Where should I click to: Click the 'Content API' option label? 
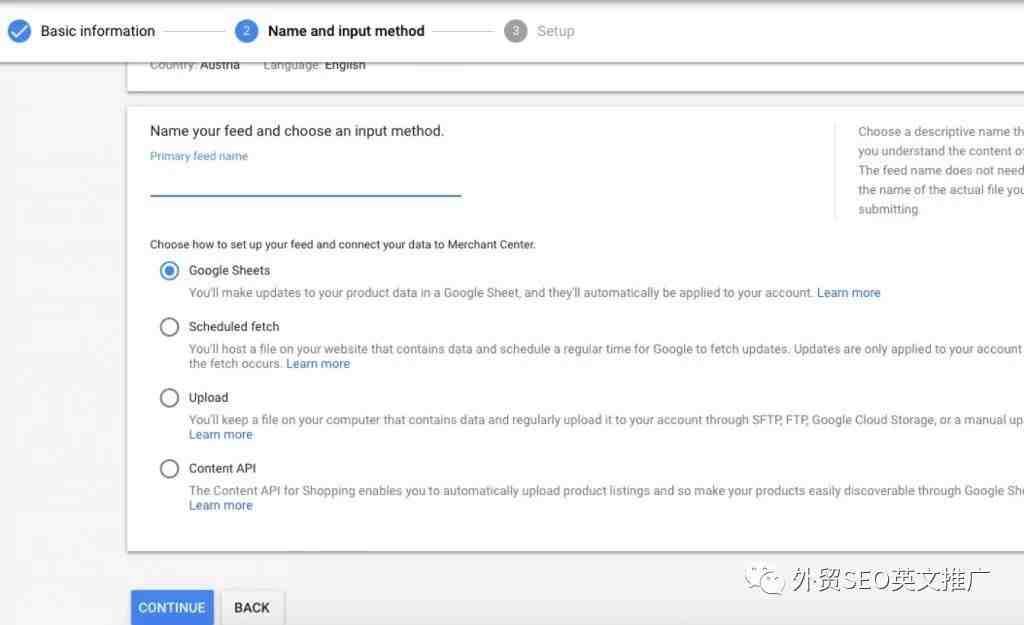[x=222, y=468]
